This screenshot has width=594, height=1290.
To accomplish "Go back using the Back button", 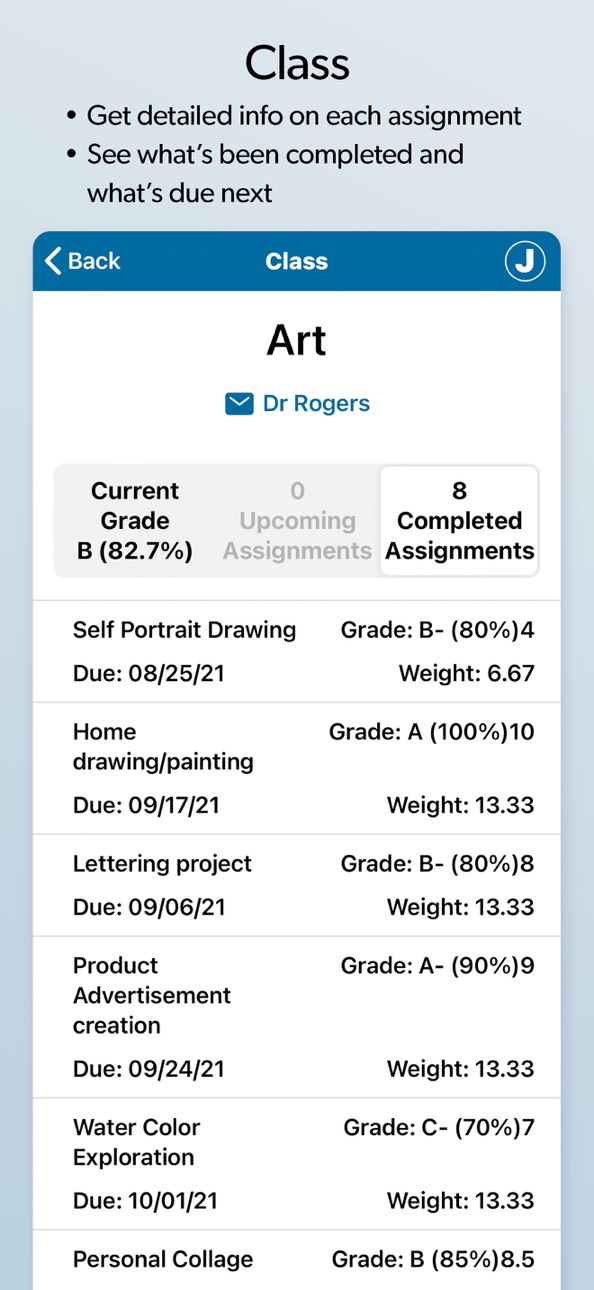I will (x=82, y=261).
